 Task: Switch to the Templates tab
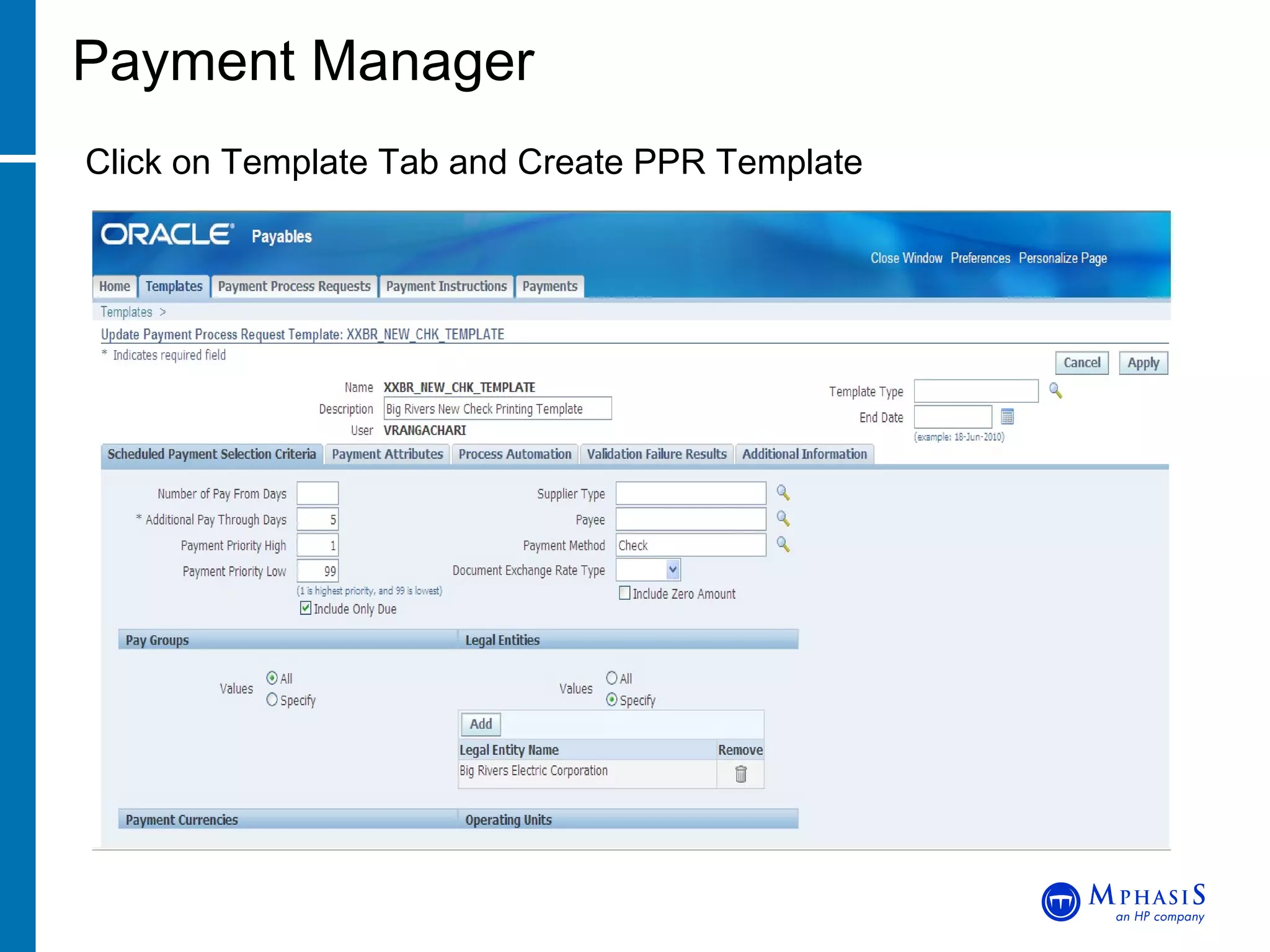[x=174, y=286]
